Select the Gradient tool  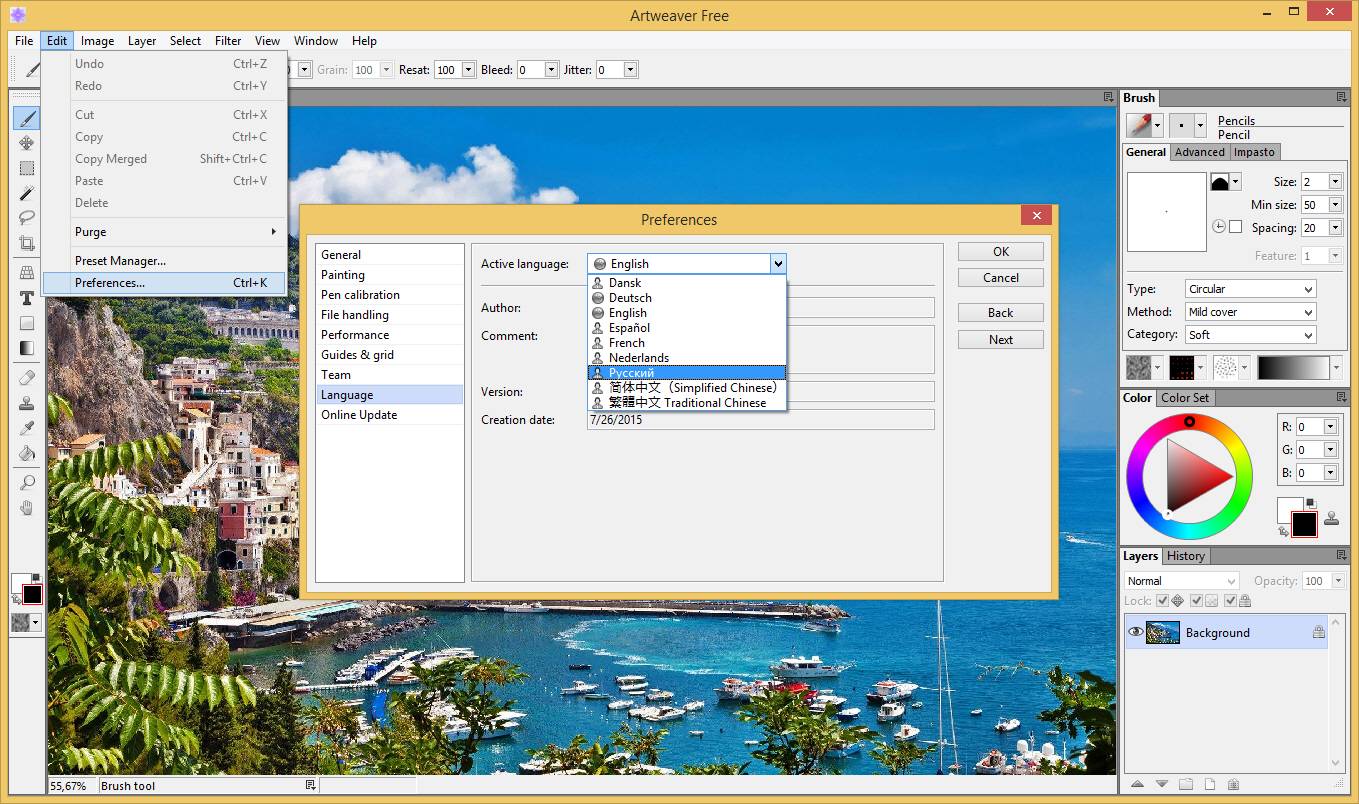[x=27, y=348]
